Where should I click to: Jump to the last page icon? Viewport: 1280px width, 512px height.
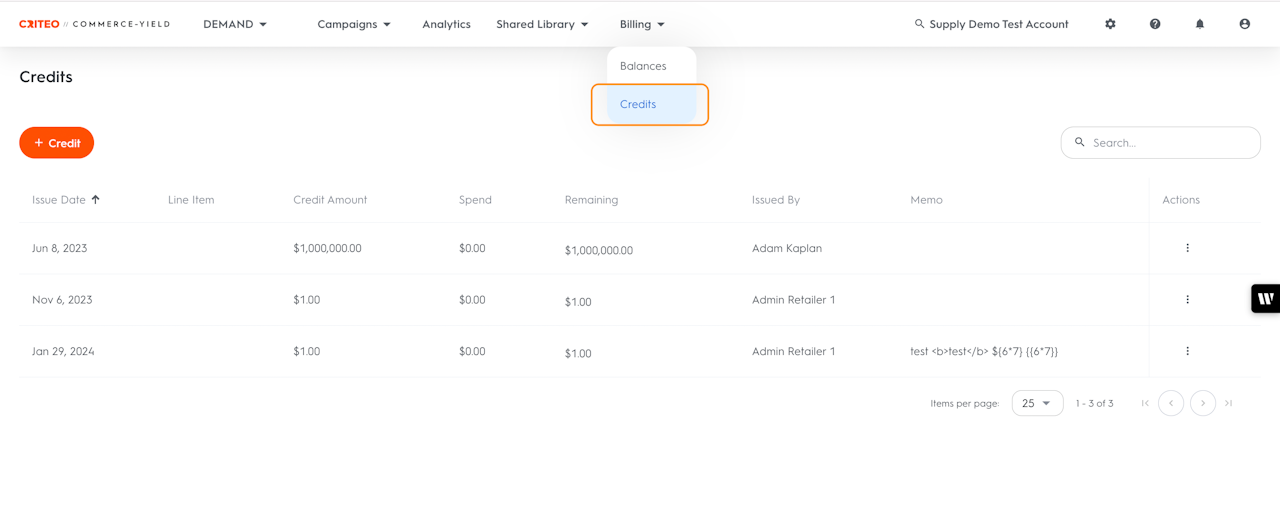(1229, 403)
